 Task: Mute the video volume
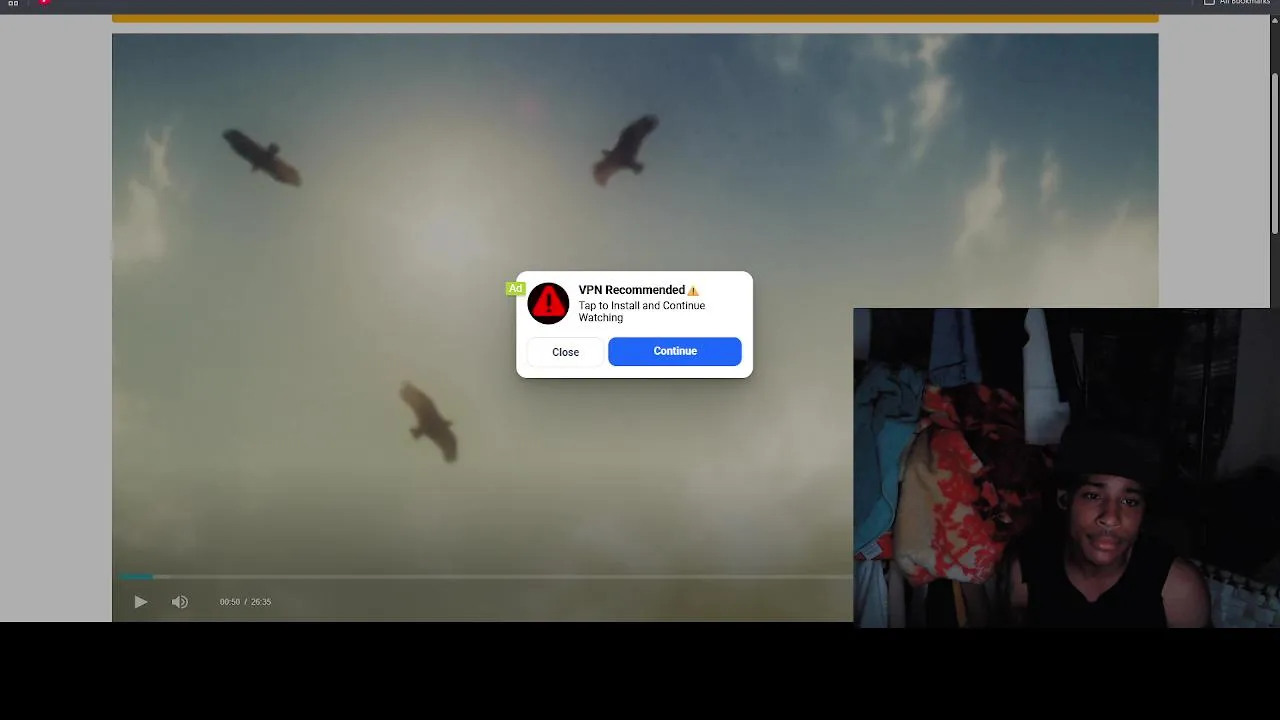(x=180, y=602)
